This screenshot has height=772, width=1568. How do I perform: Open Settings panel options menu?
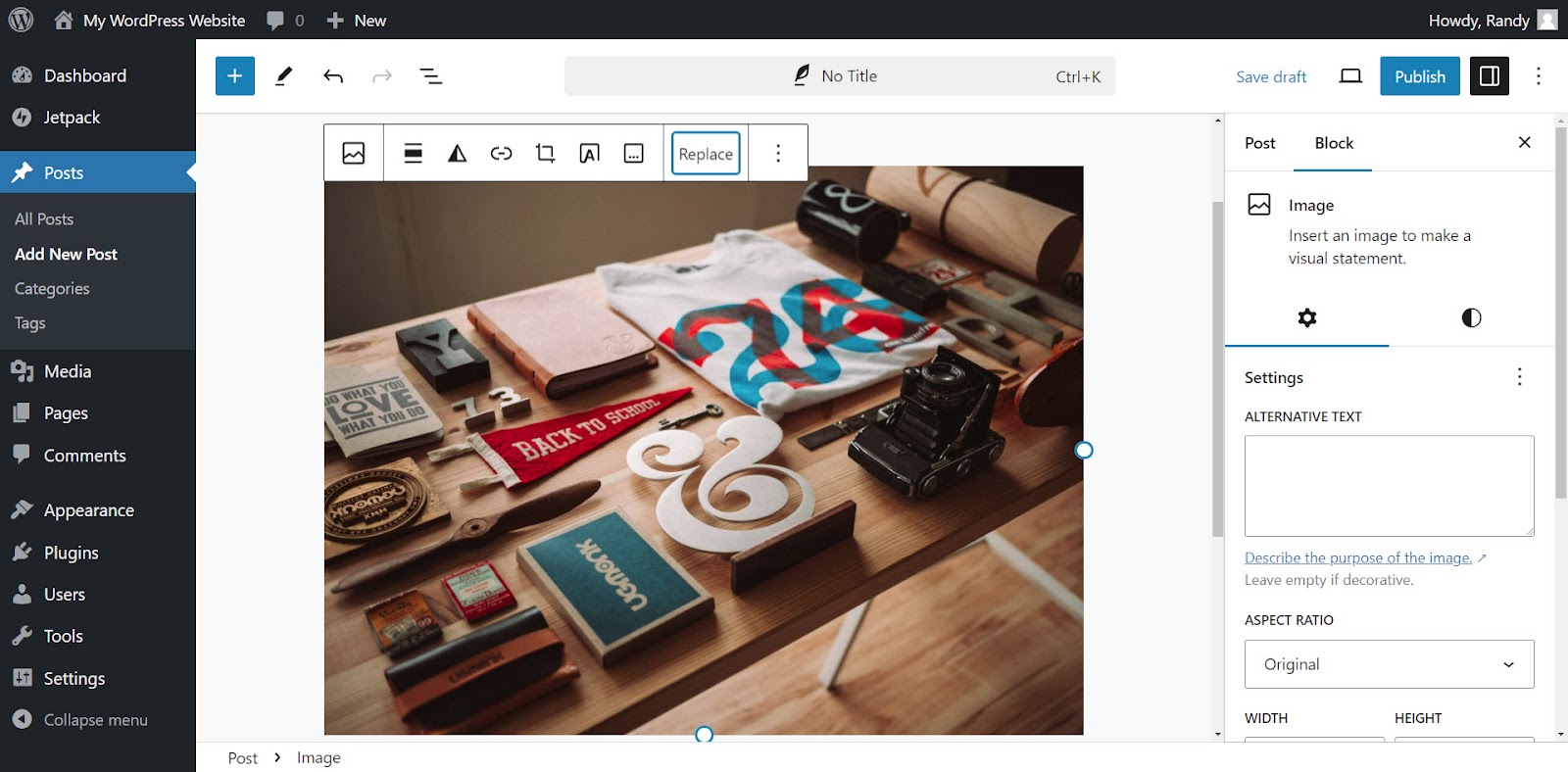coord(1519,377)
